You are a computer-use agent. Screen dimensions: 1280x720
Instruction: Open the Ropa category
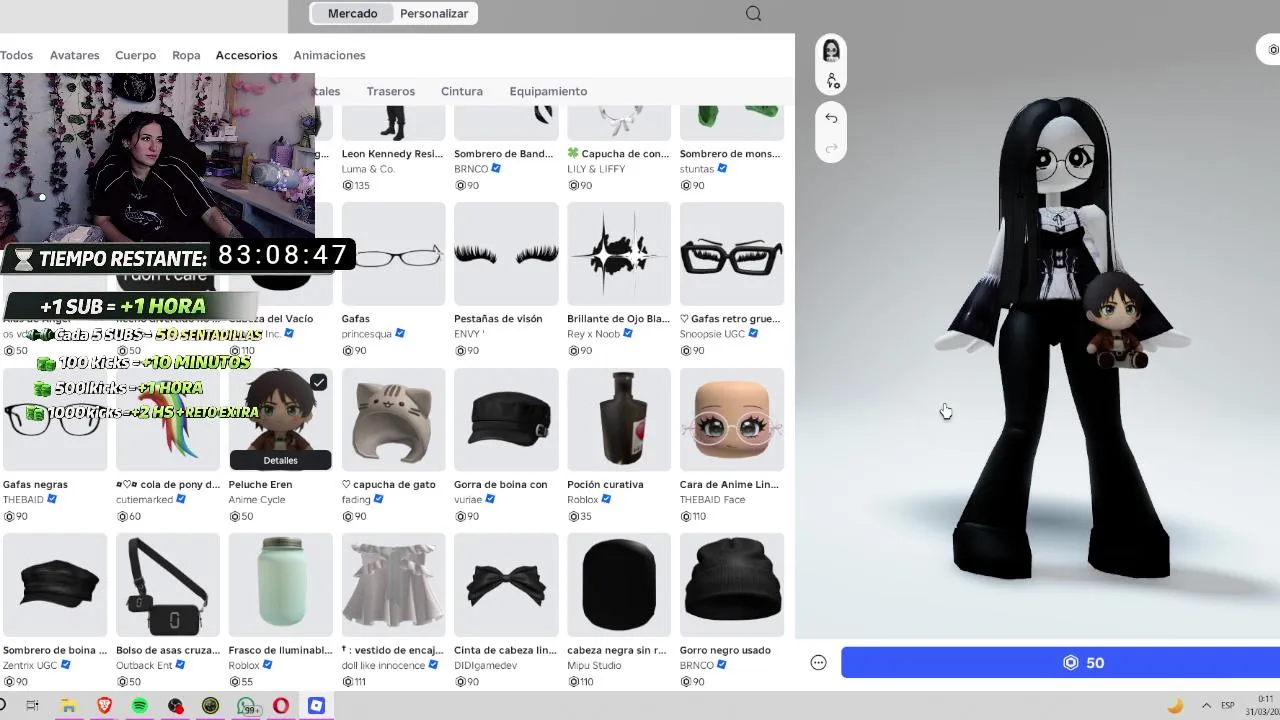click(x=186, y=55)
